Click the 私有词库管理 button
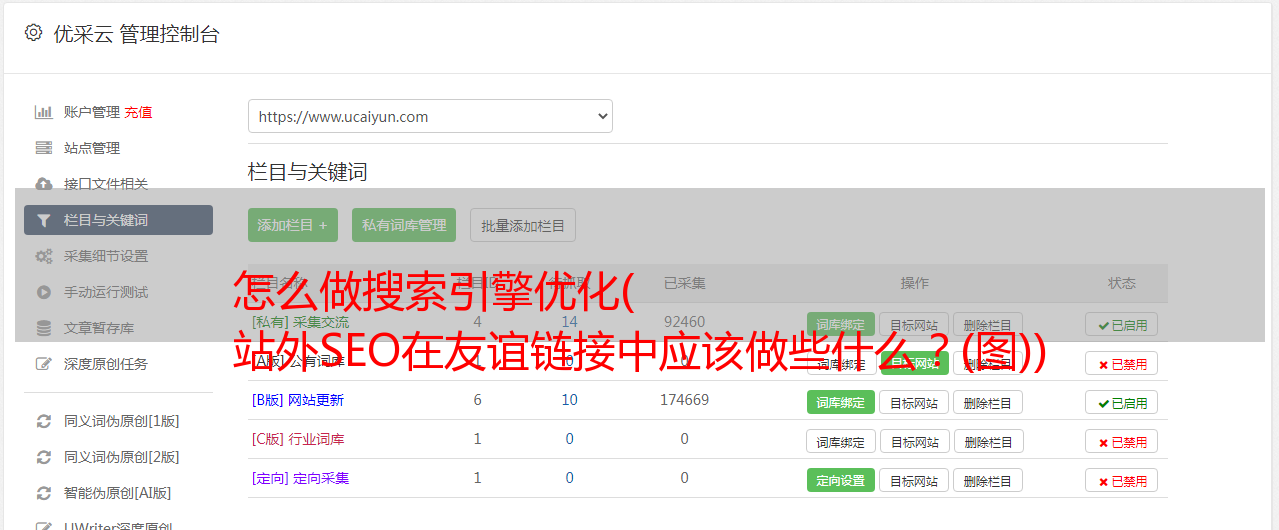Image resolution: width=1279 pixels, height=530 pixels. 404,225
